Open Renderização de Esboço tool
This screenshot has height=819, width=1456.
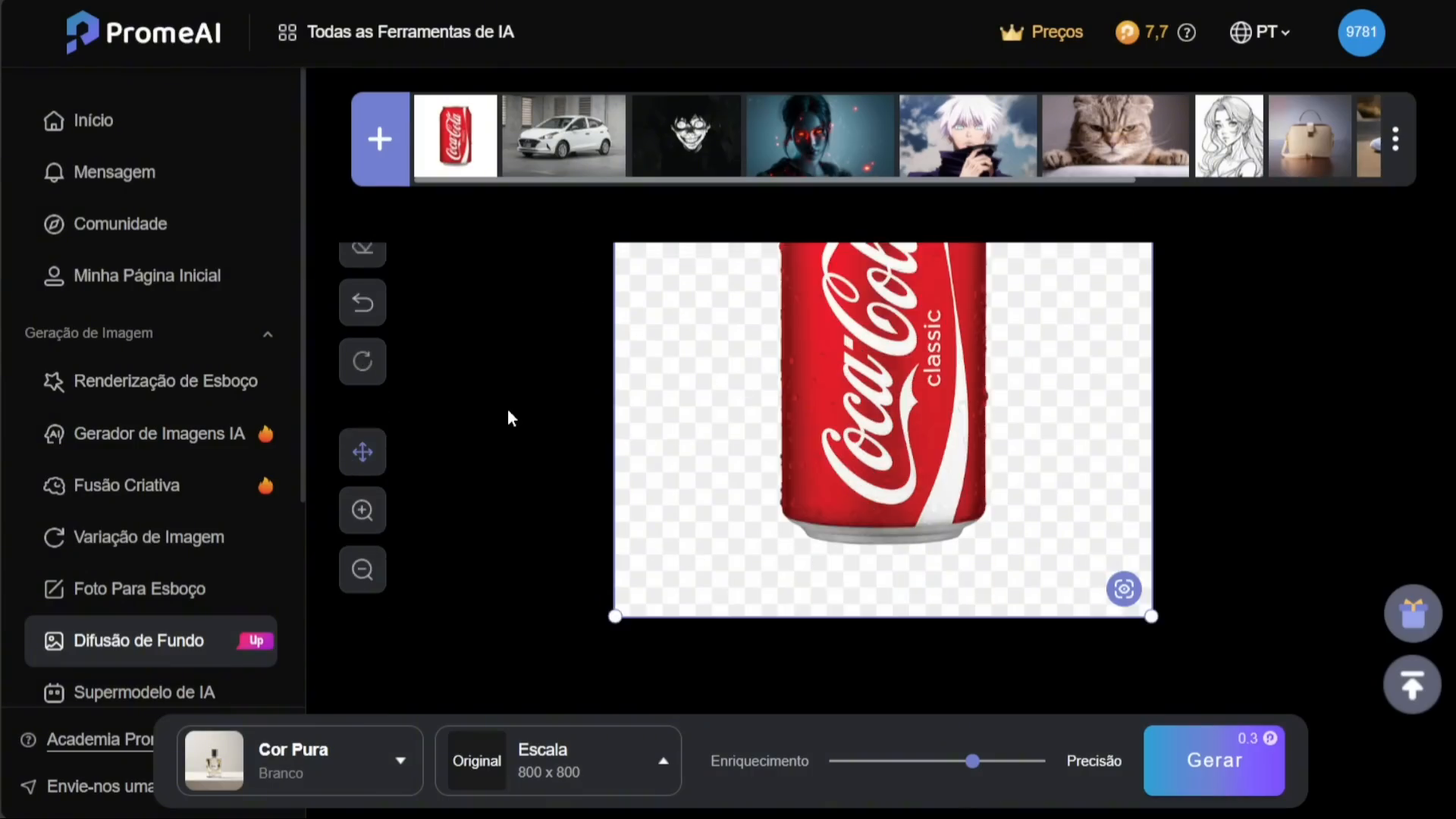click(150, 381)
